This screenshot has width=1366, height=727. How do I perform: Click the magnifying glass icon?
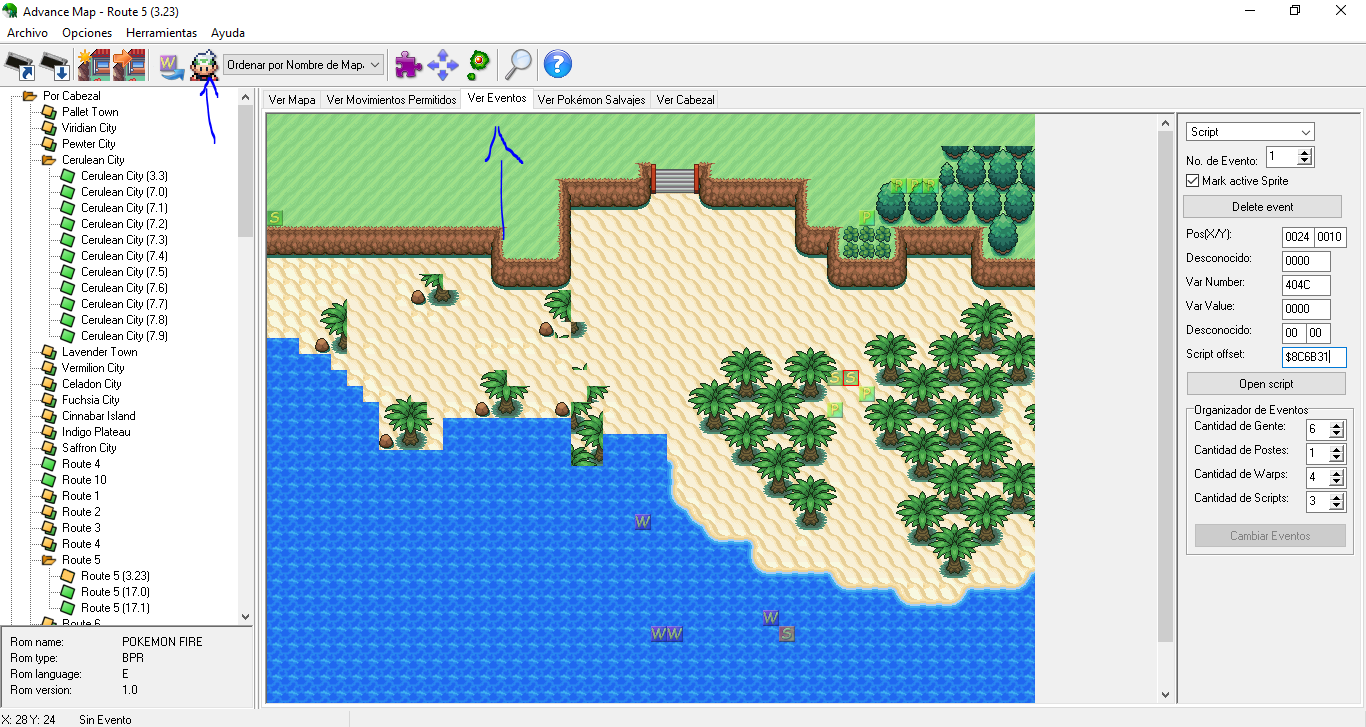[518, 66]
